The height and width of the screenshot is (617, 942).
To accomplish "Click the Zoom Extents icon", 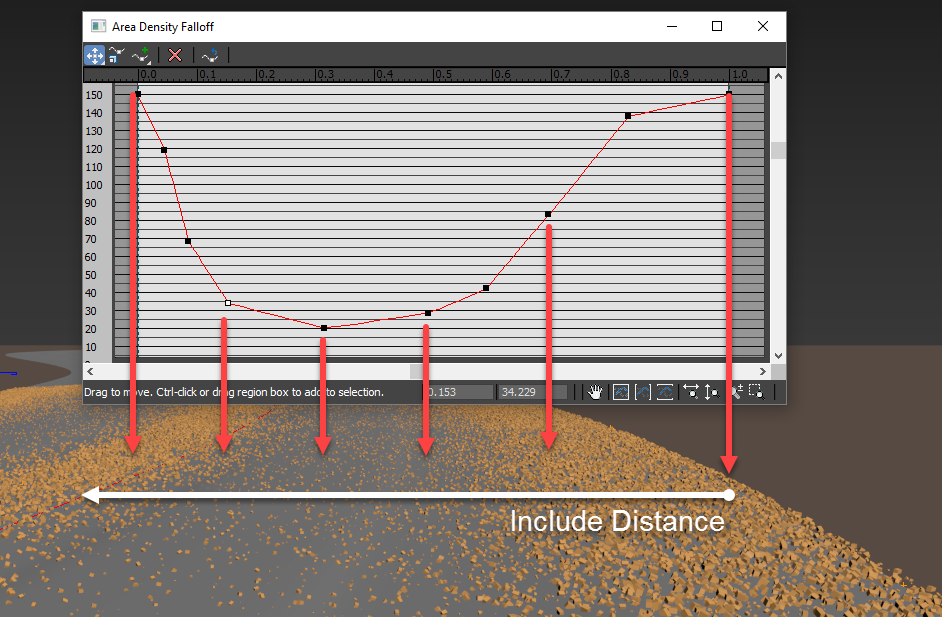I will point(621,392).
